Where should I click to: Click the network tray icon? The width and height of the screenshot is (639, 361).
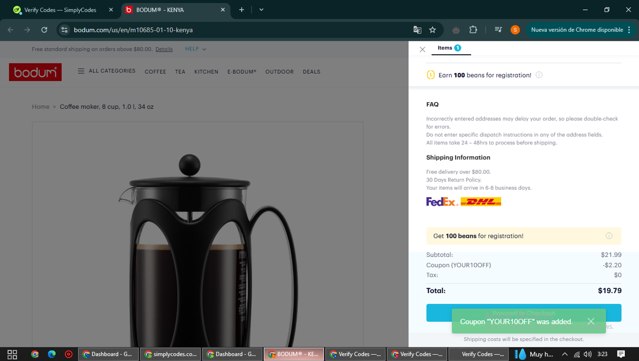577,354
